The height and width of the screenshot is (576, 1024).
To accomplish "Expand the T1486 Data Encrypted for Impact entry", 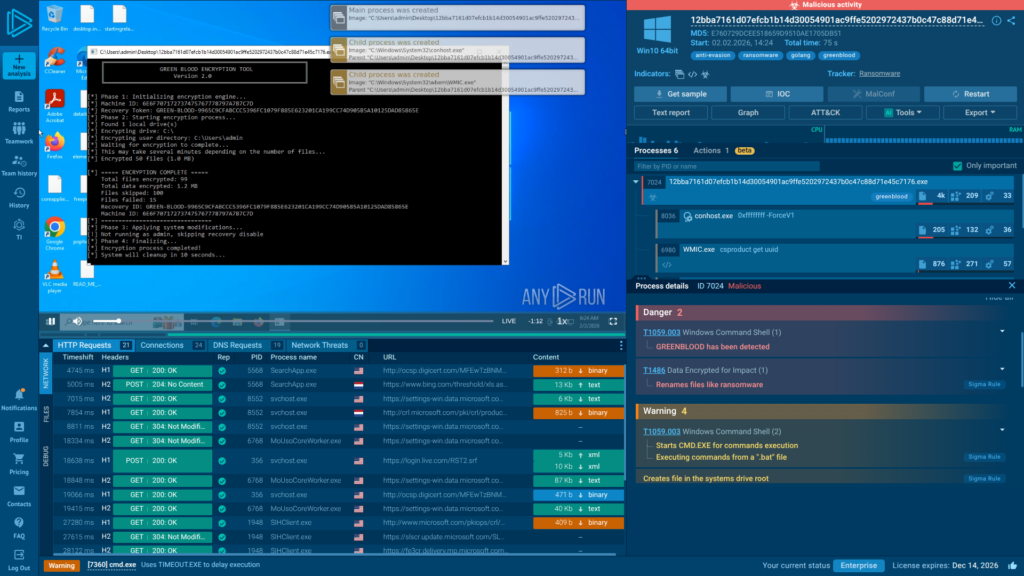I will click(x=1001, y=370).
